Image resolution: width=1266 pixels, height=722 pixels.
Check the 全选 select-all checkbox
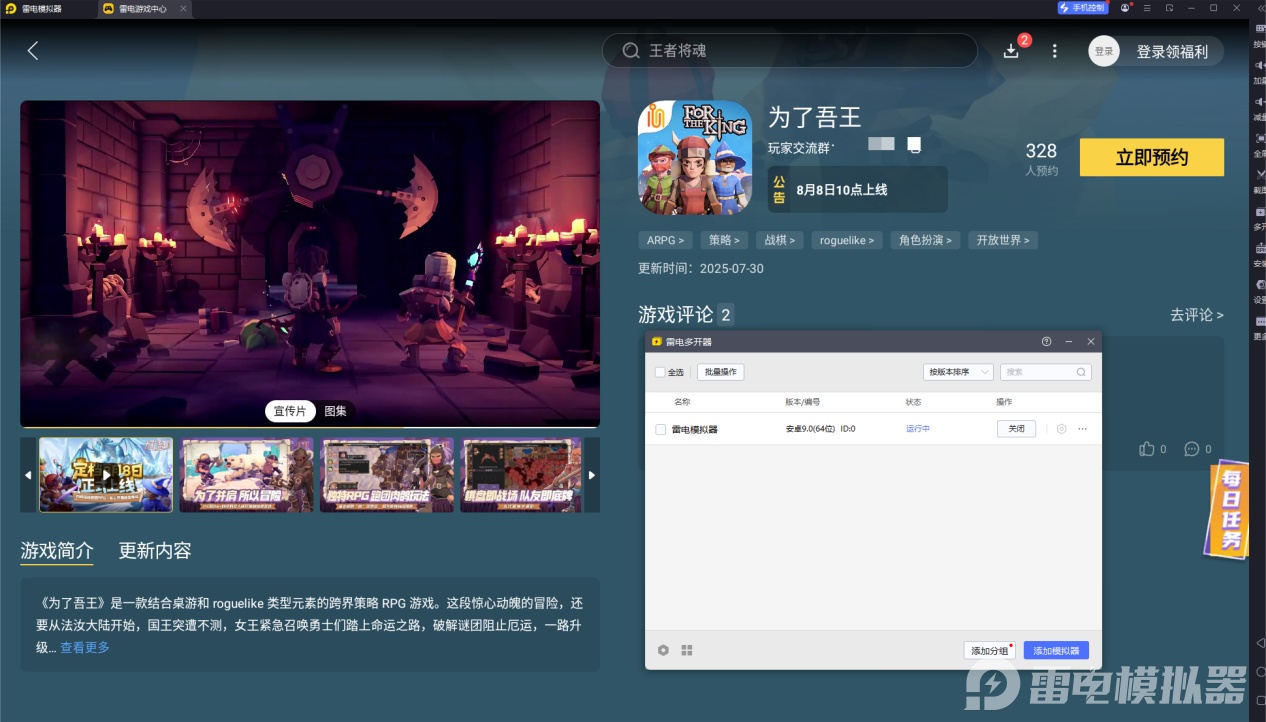[659, 371]
